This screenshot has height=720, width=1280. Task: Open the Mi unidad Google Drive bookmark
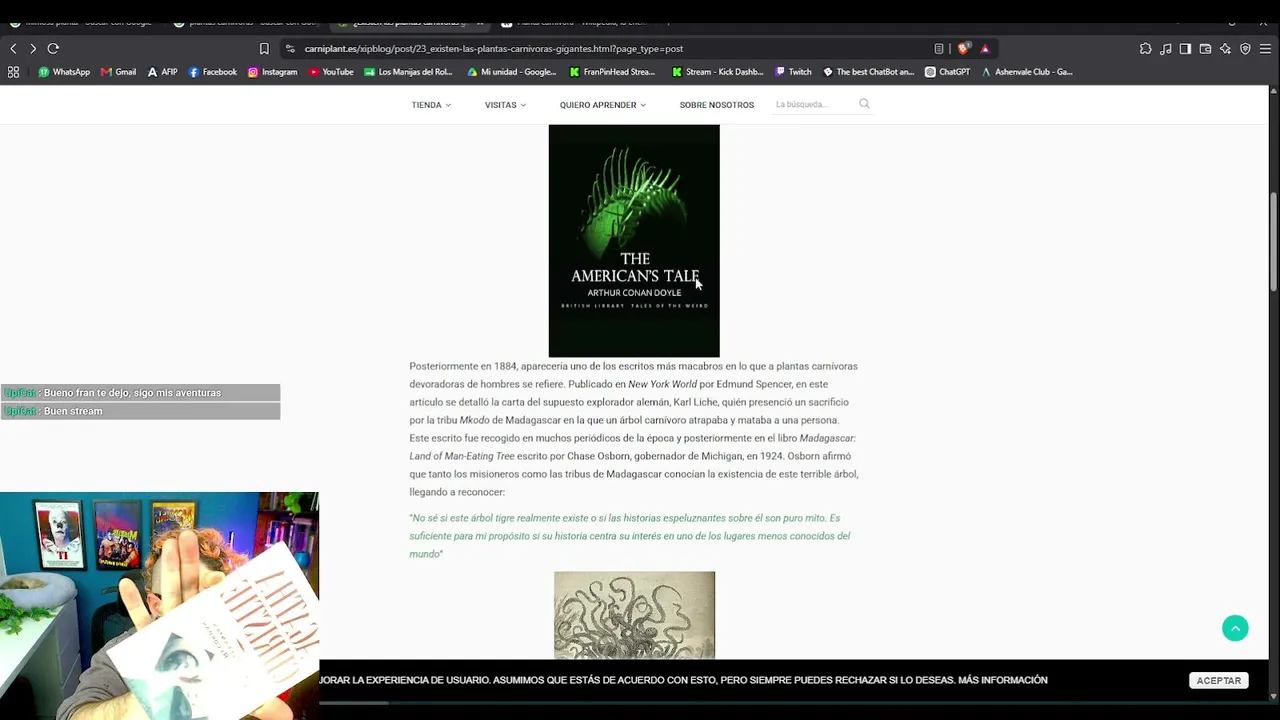(511, 72)
